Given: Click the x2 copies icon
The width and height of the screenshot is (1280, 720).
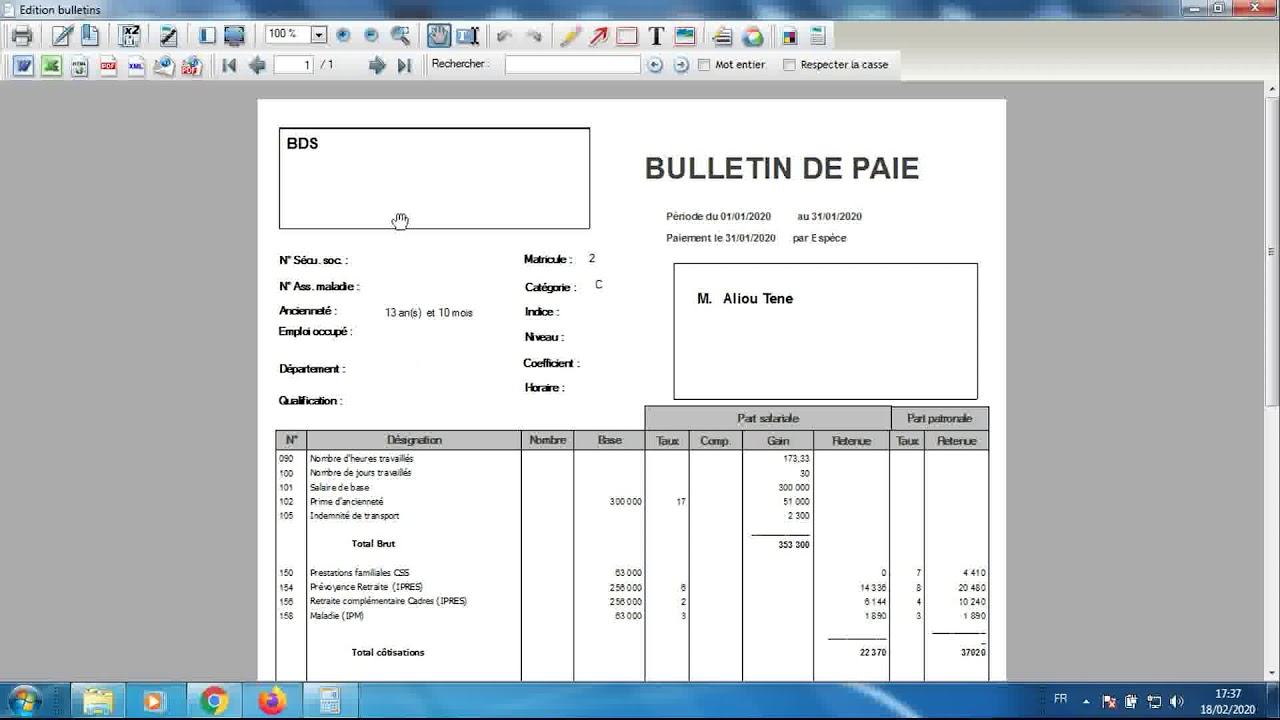Looking at the screenshot, I should (130, 36).
